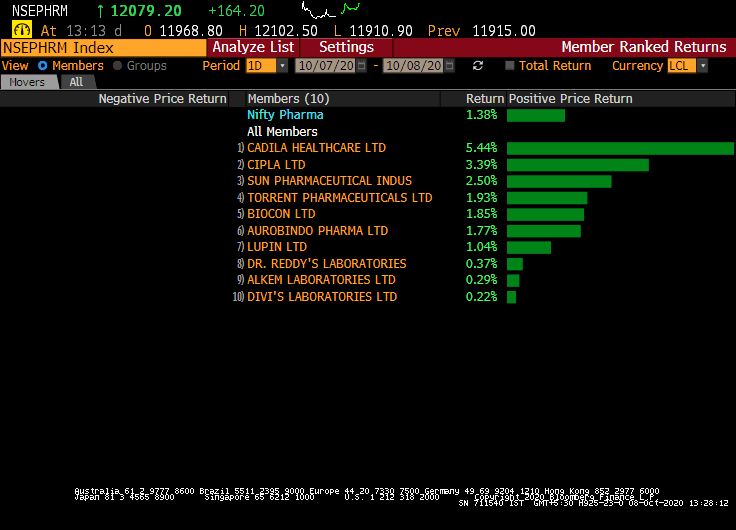Enable the Total Return checkbox
Image resolution: width=736 pixels, height=530 pixels.
(510, 66)
